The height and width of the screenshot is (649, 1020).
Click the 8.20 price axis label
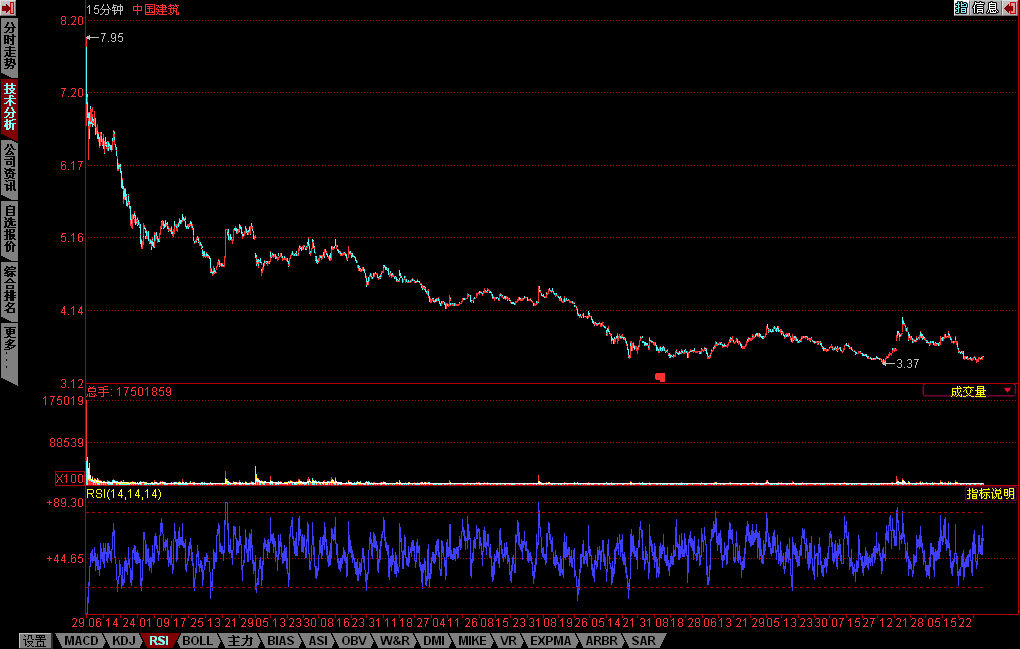tap(72, 21)
